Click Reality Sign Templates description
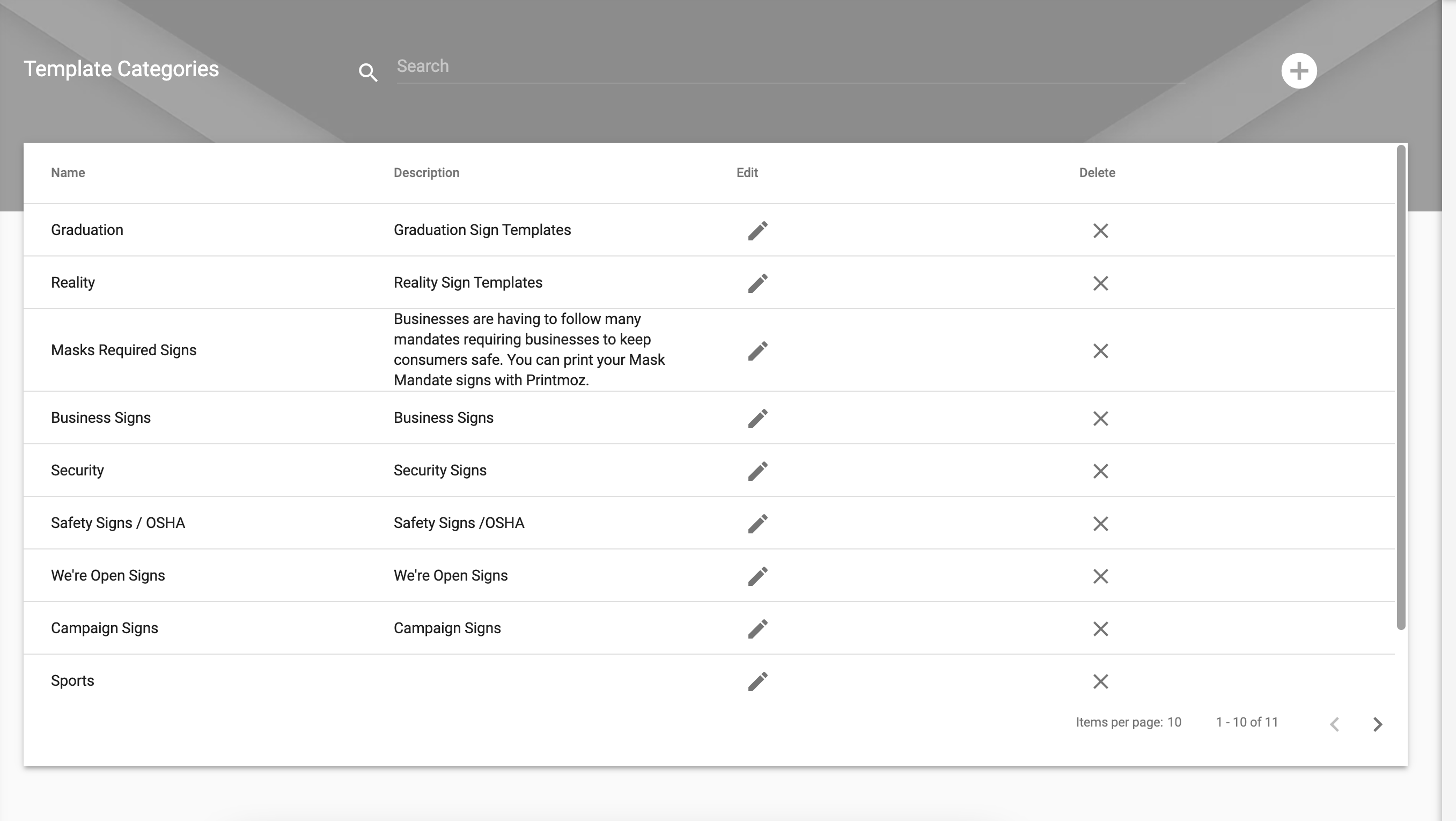 (468, 283)
